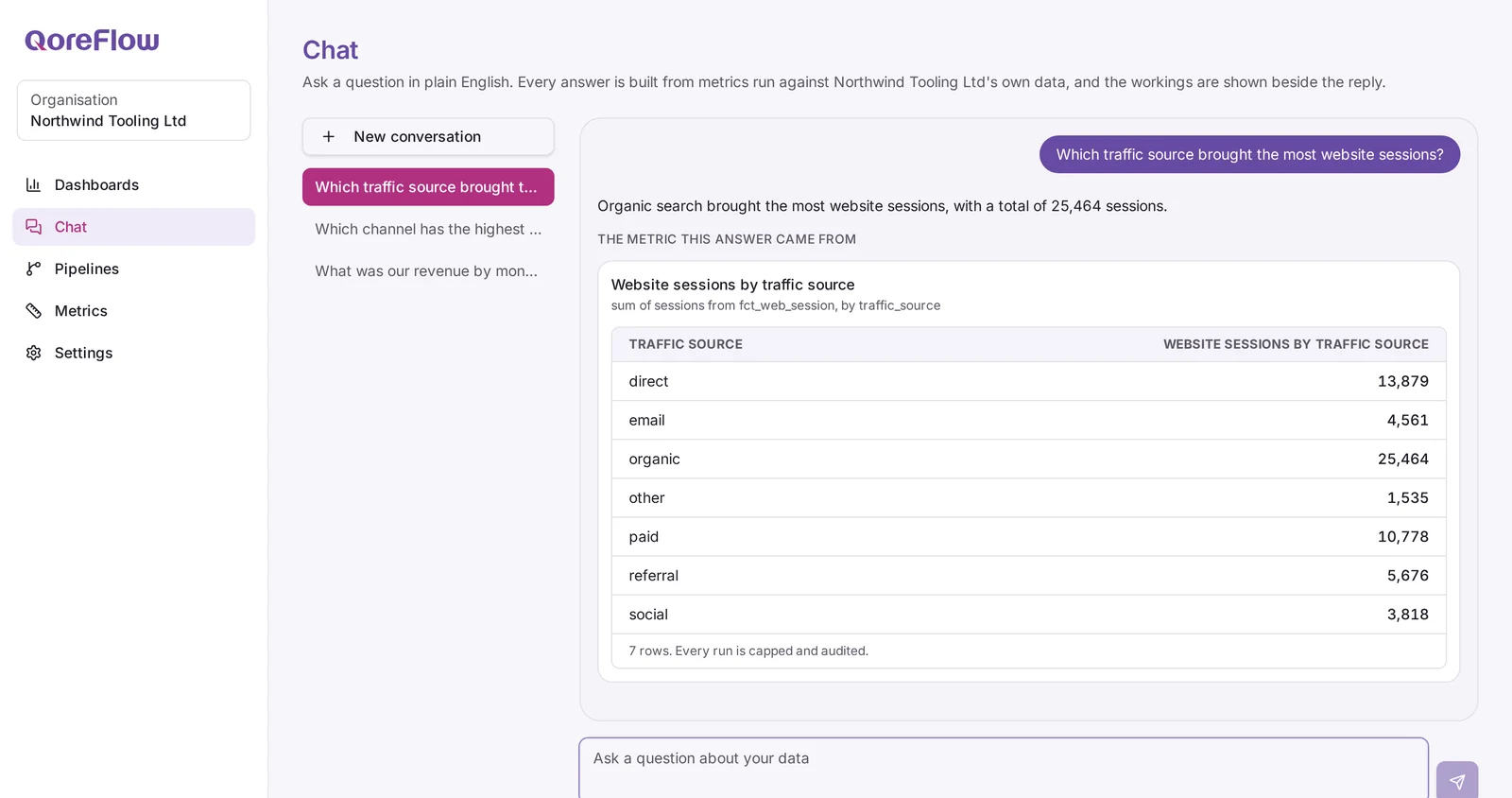
Task: Click the value 13,879
Action: (1403, 381)
